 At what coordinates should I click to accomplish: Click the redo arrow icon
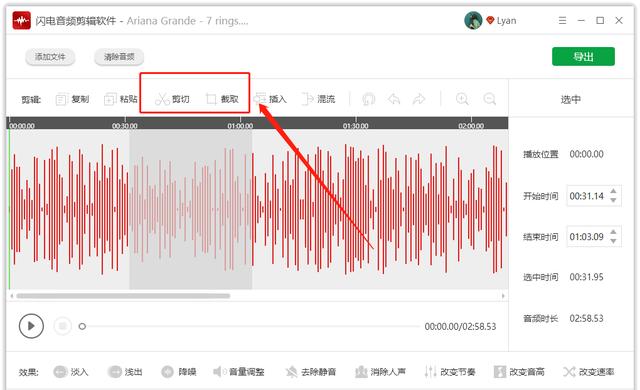point(419,99)
